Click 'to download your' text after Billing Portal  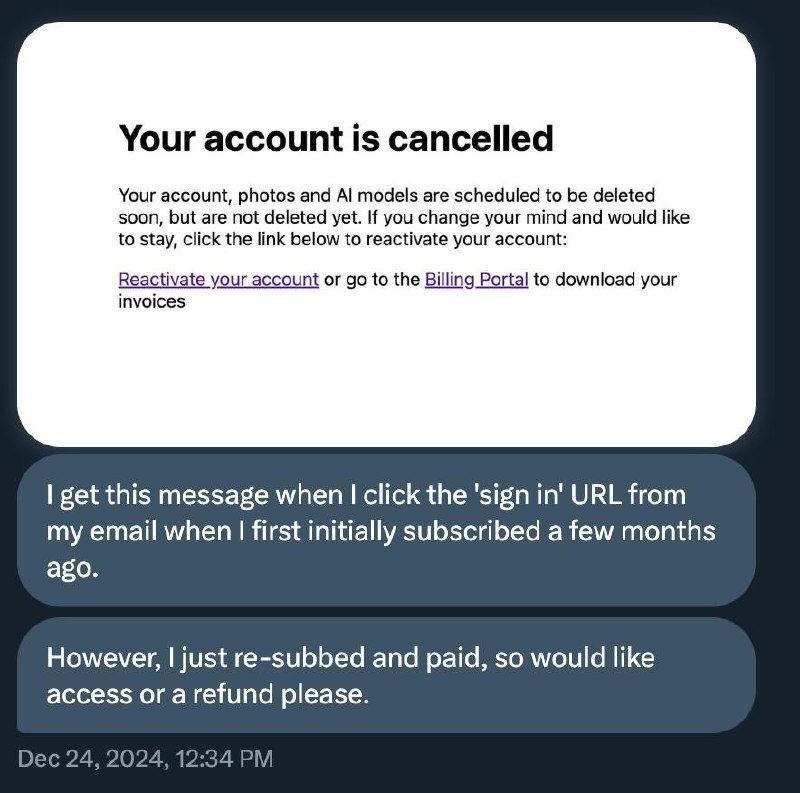pyautogui.click(x=604, y=279)
